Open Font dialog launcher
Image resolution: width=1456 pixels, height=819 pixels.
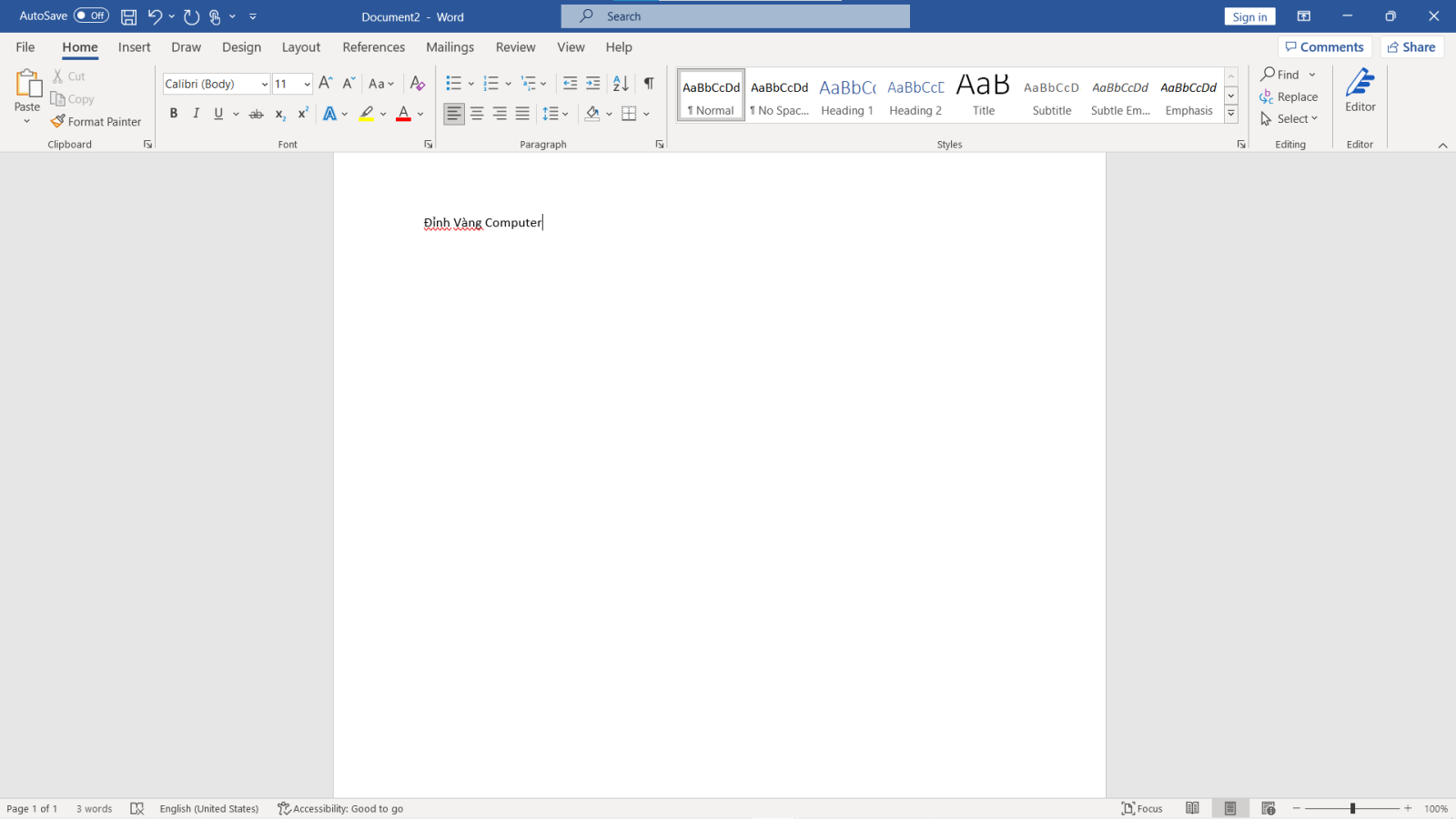coord(429,144)
